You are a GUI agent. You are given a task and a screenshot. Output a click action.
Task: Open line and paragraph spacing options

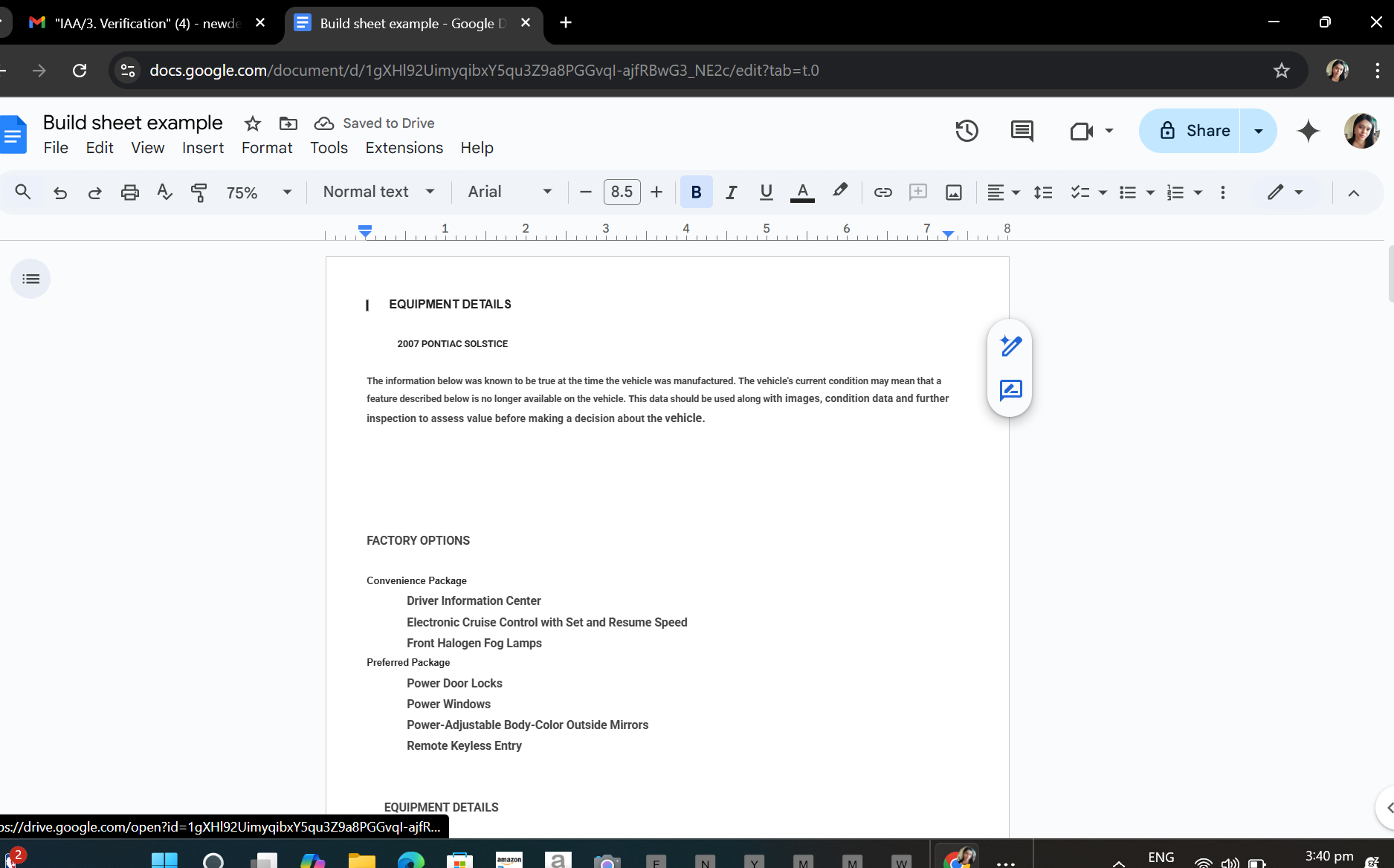tap(1043, 192)
